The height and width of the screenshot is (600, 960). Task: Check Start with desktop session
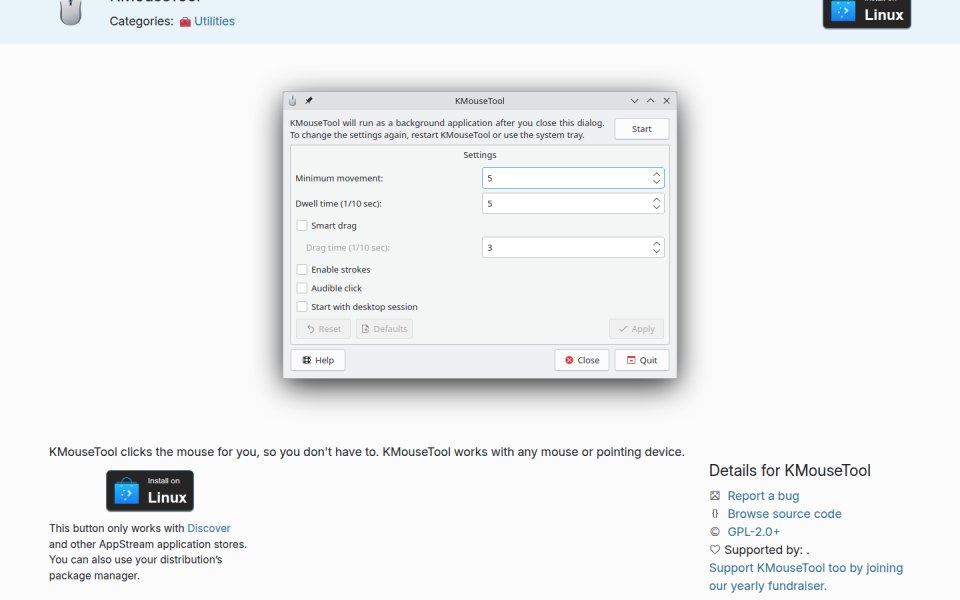click(302, 307)
